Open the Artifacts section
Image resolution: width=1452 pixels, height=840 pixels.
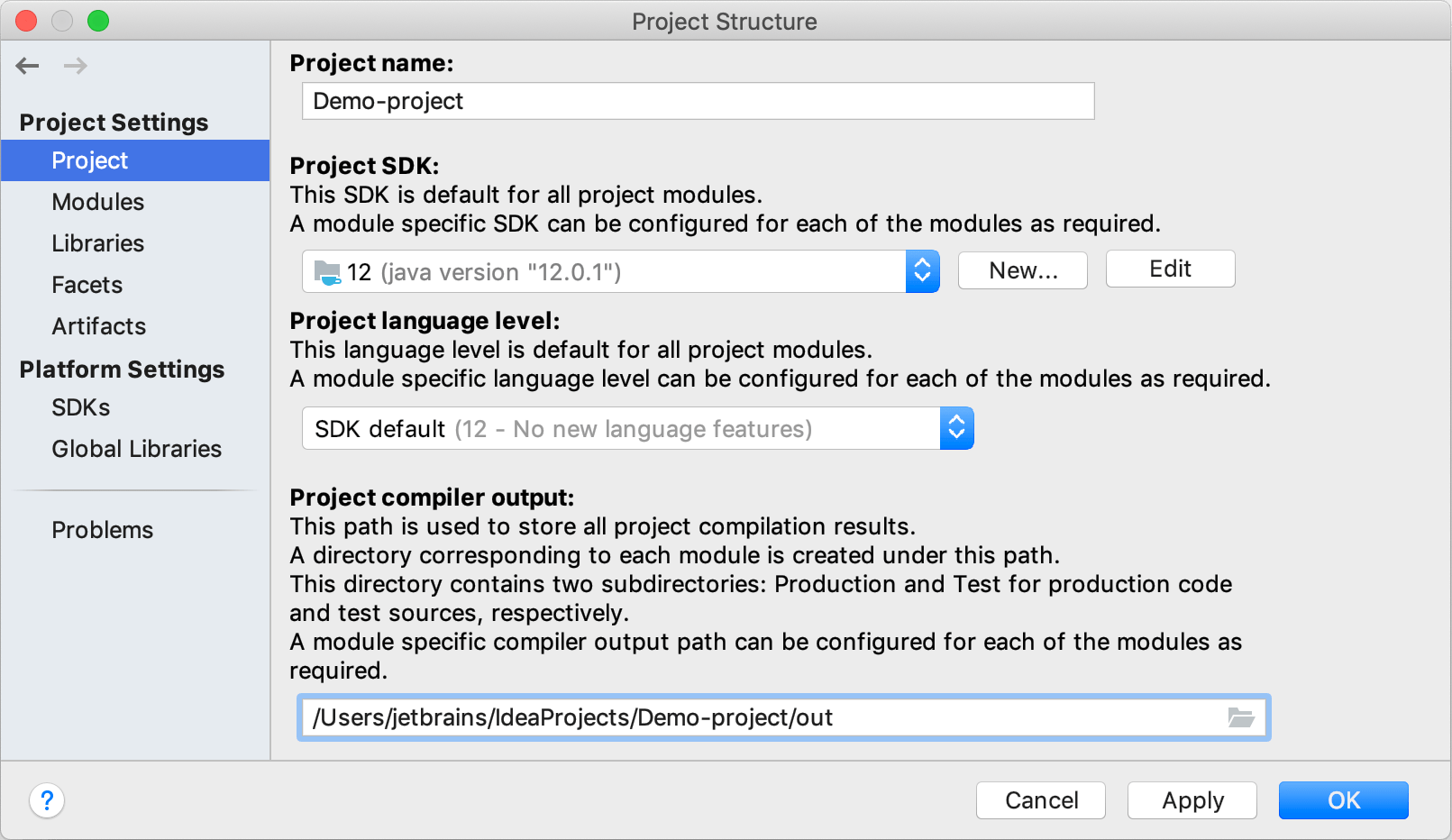98,326
